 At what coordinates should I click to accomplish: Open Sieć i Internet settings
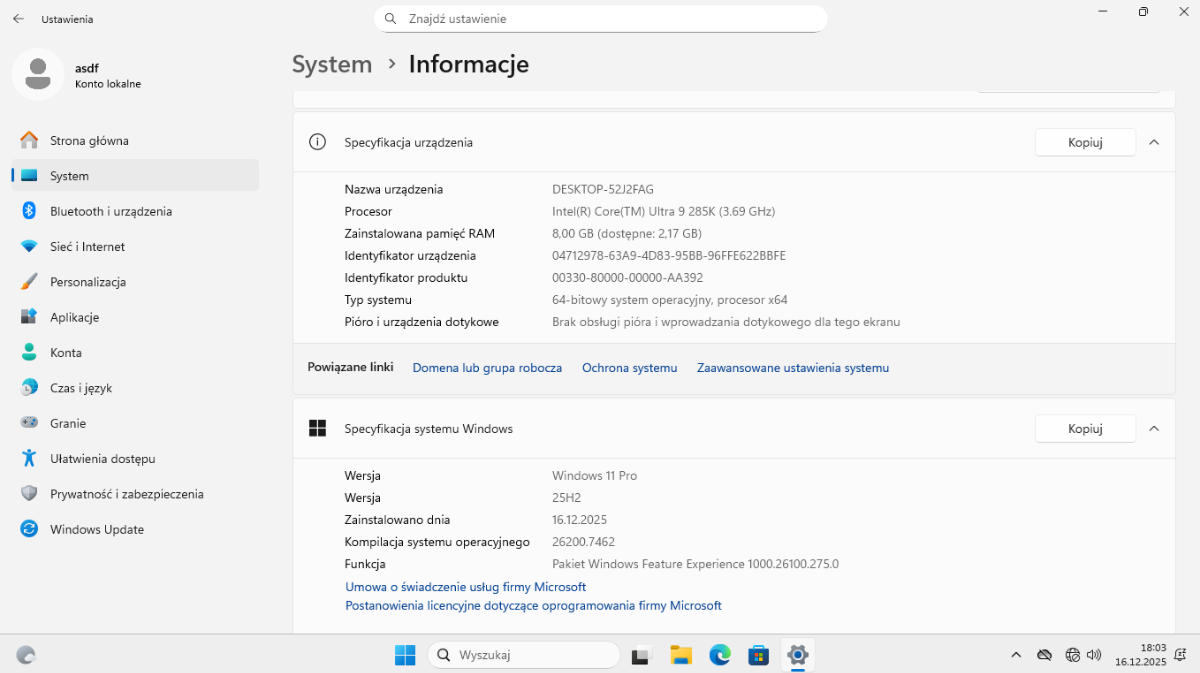[x=87, y=247]
